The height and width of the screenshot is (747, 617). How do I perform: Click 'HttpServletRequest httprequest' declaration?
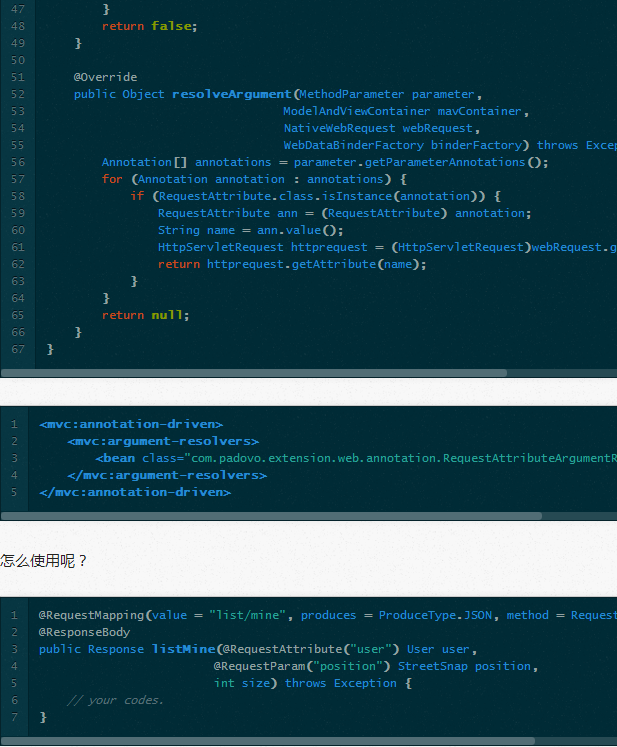pos(263,247)
